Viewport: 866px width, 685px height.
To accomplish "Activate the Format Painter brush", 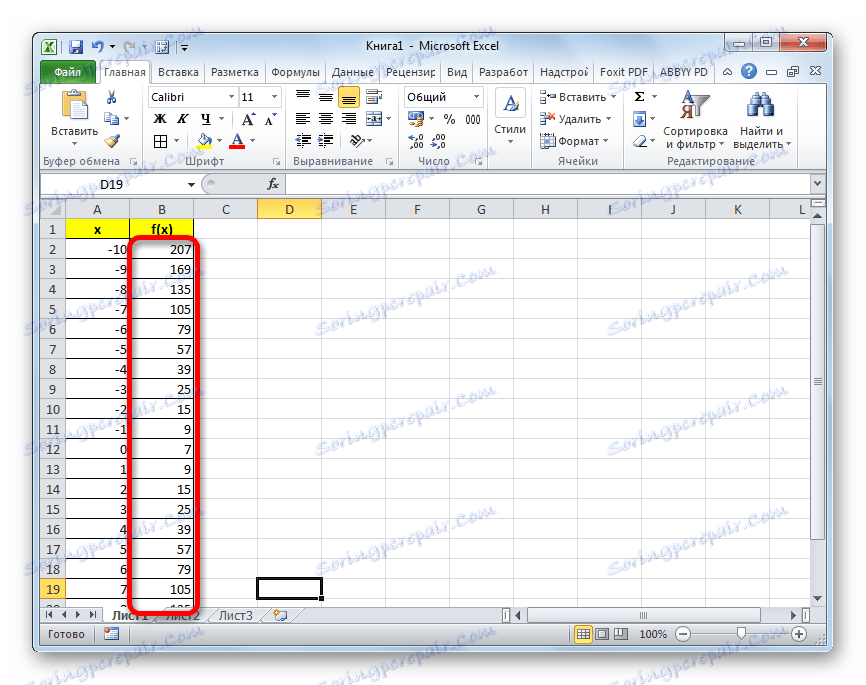I will [112, 141].
